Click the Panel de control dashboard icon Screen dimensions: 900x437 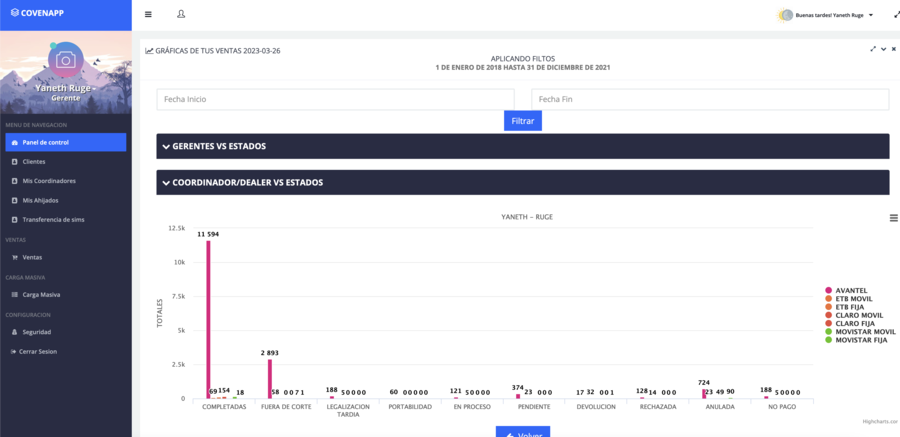tap(14, 142)
